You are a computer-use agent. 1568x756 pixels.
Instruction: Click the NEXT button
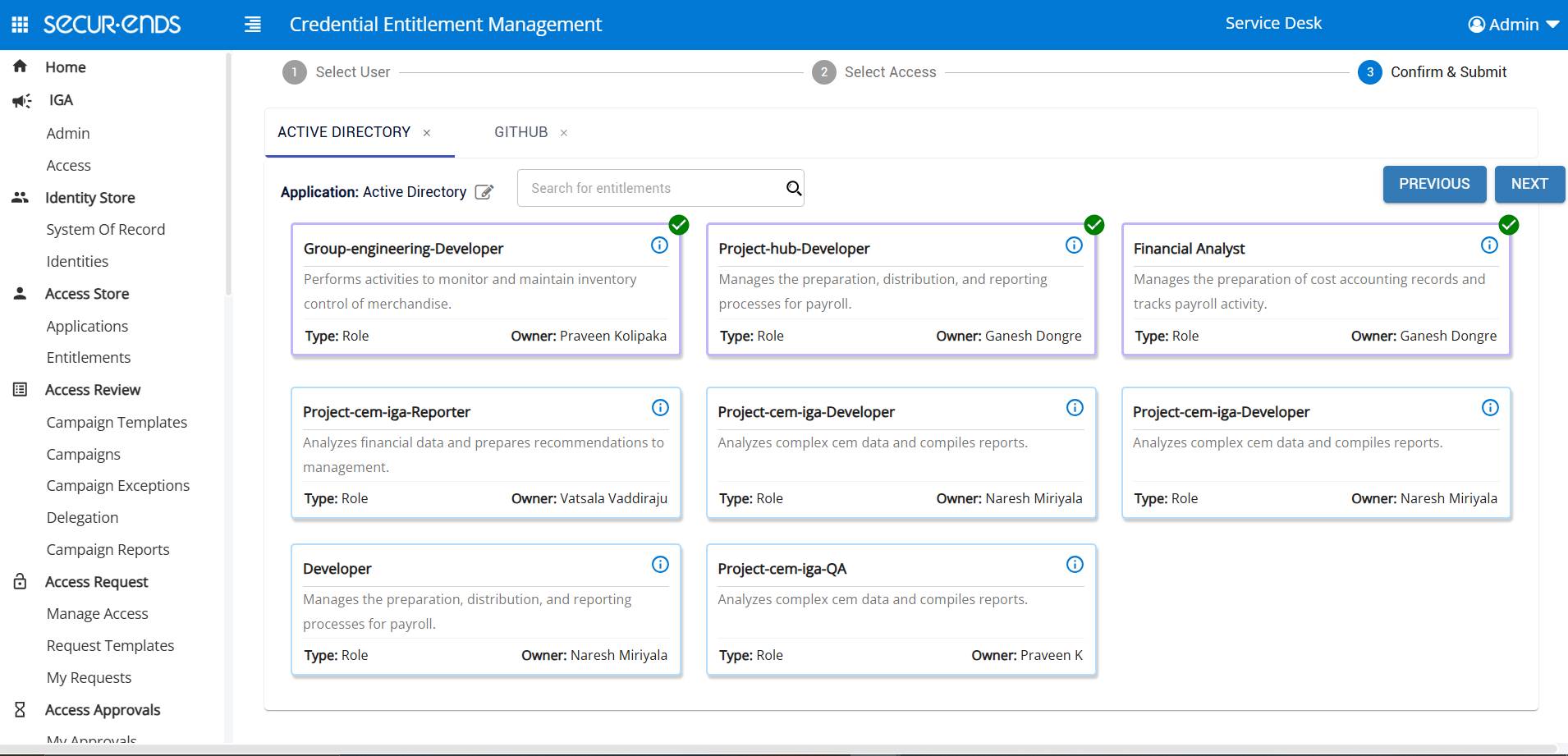click(x=1529, y=184)
